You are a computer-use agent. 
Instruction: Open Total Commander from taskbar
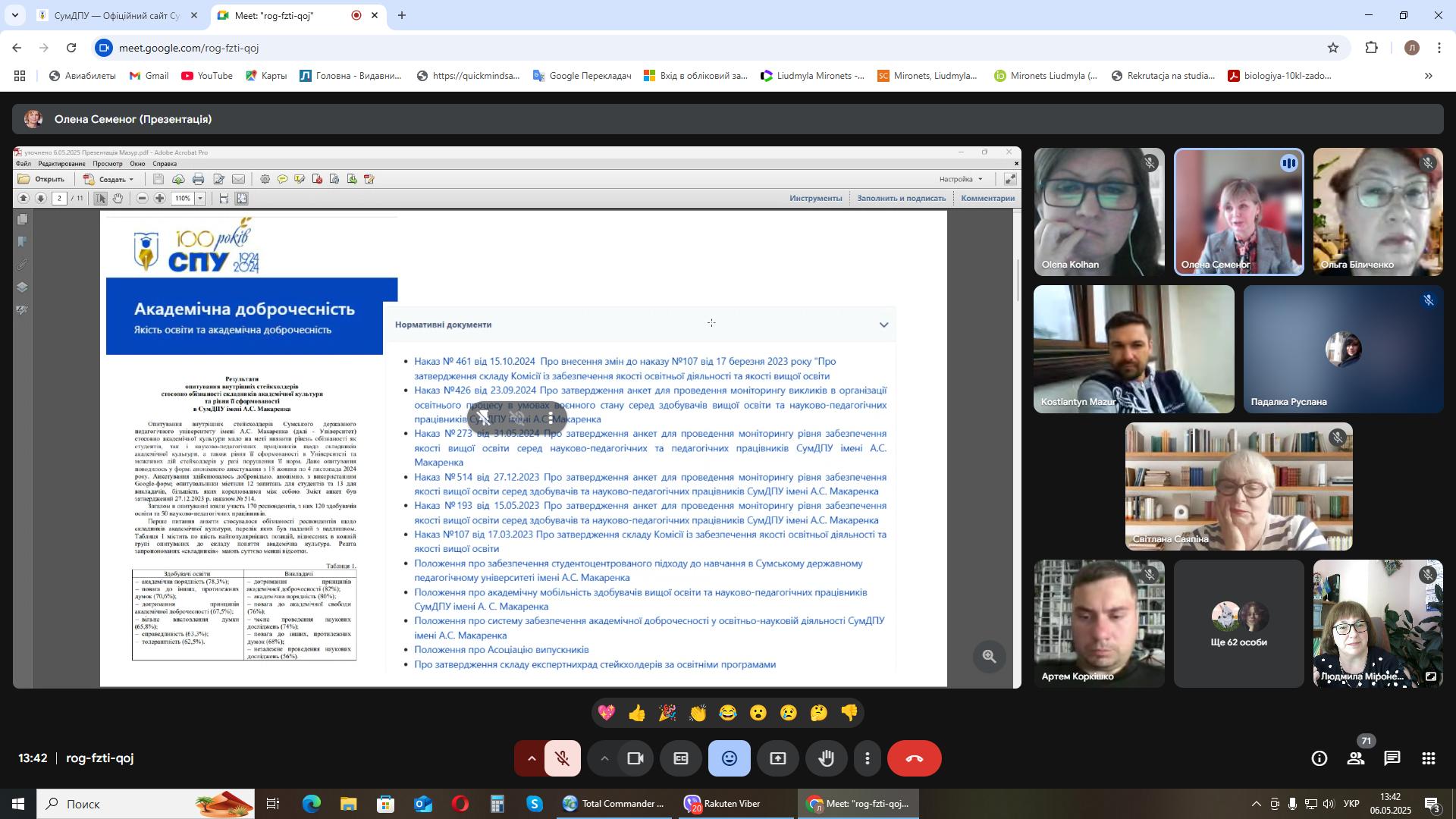click(614, 804)
